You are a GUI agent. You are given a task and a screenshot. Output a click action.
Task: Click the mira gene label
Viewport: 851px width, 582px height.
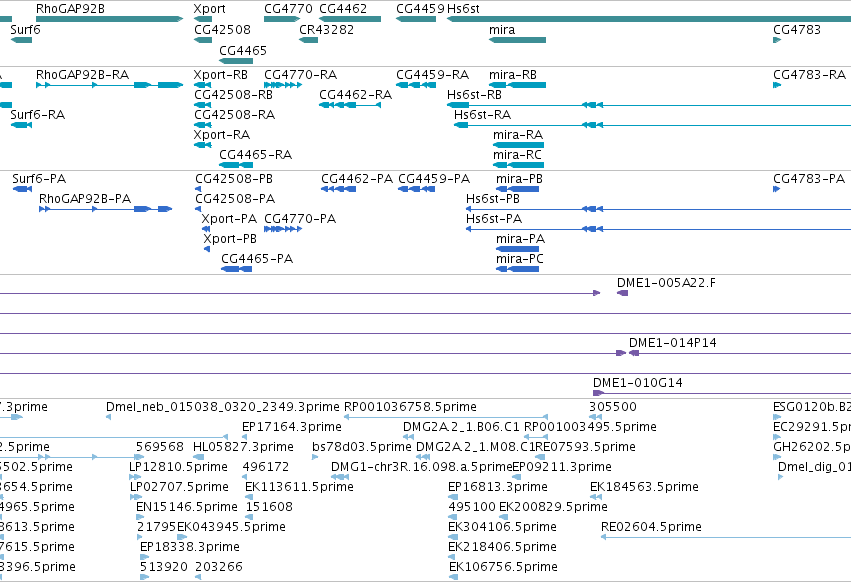point(502,29)
